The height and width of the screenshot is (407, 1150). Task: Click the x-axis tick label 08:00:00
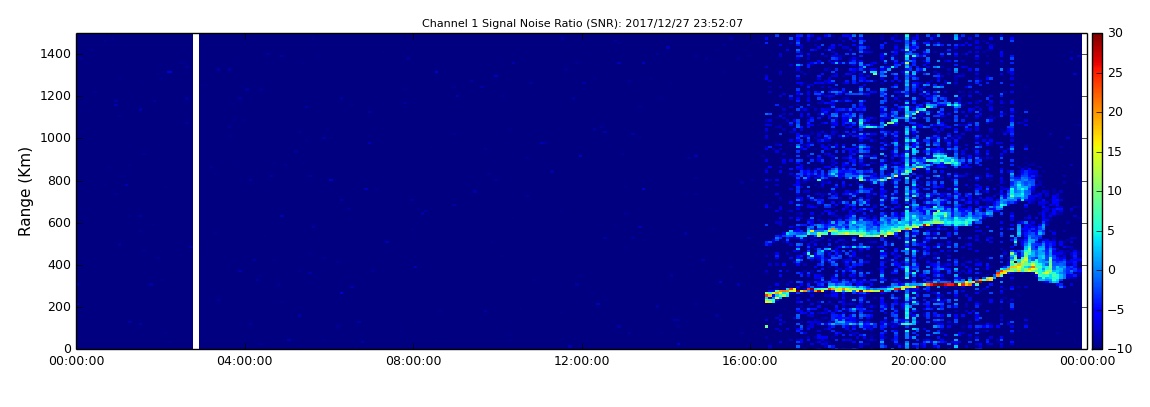[412, 361]
